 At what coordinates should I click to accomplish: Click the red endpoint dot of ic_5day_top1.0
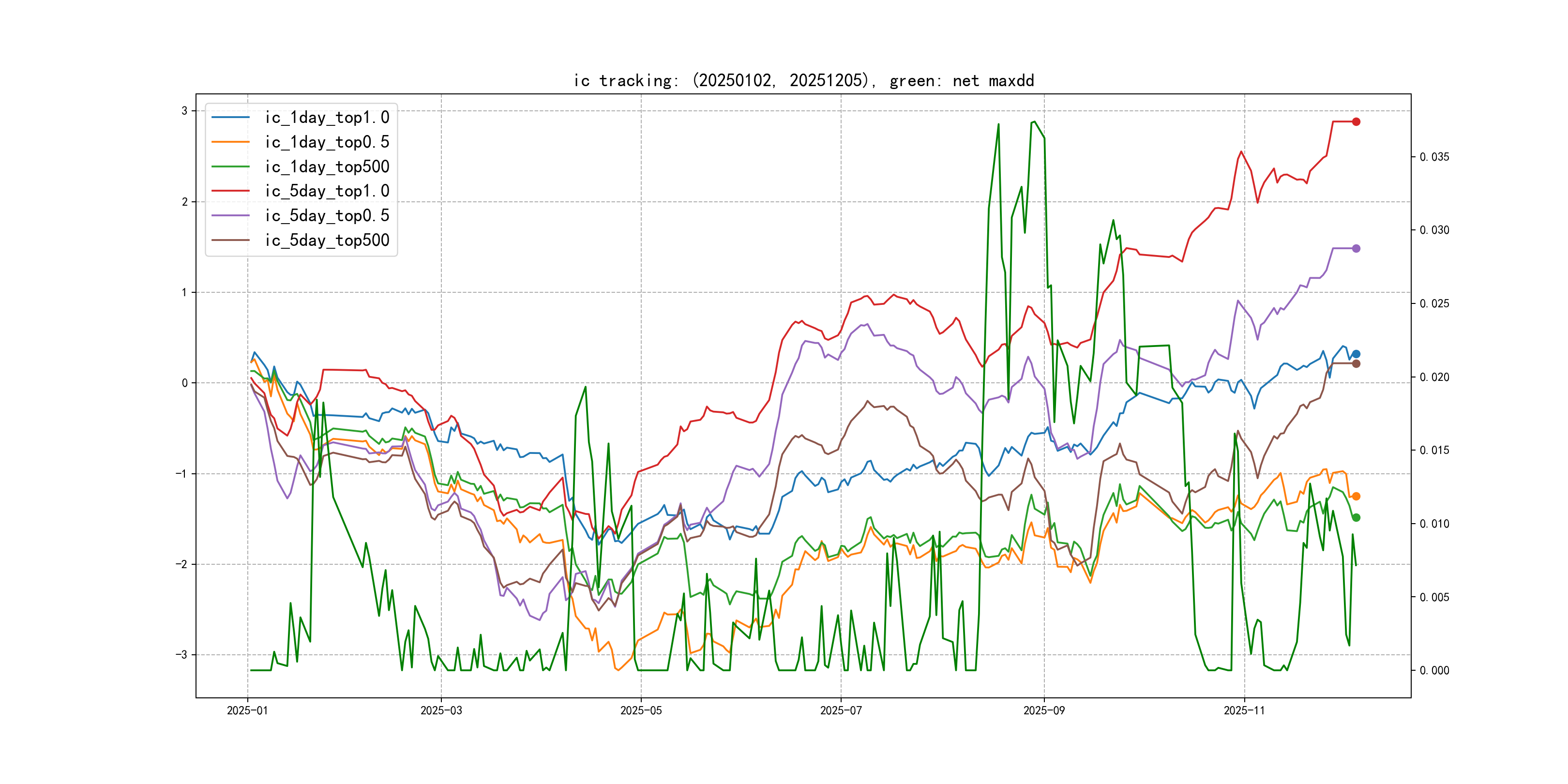[1356, 122]
